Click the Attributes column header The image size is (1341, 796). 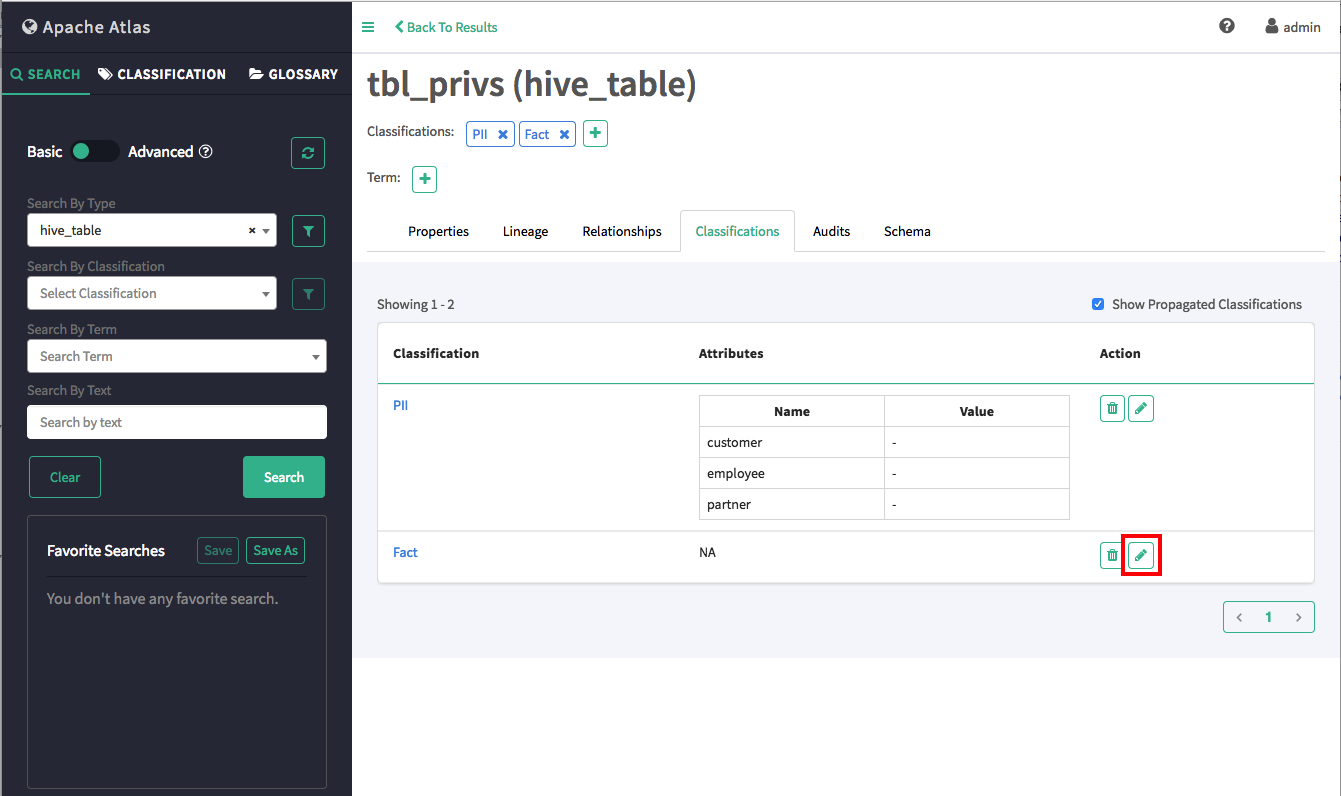[731, 353]
